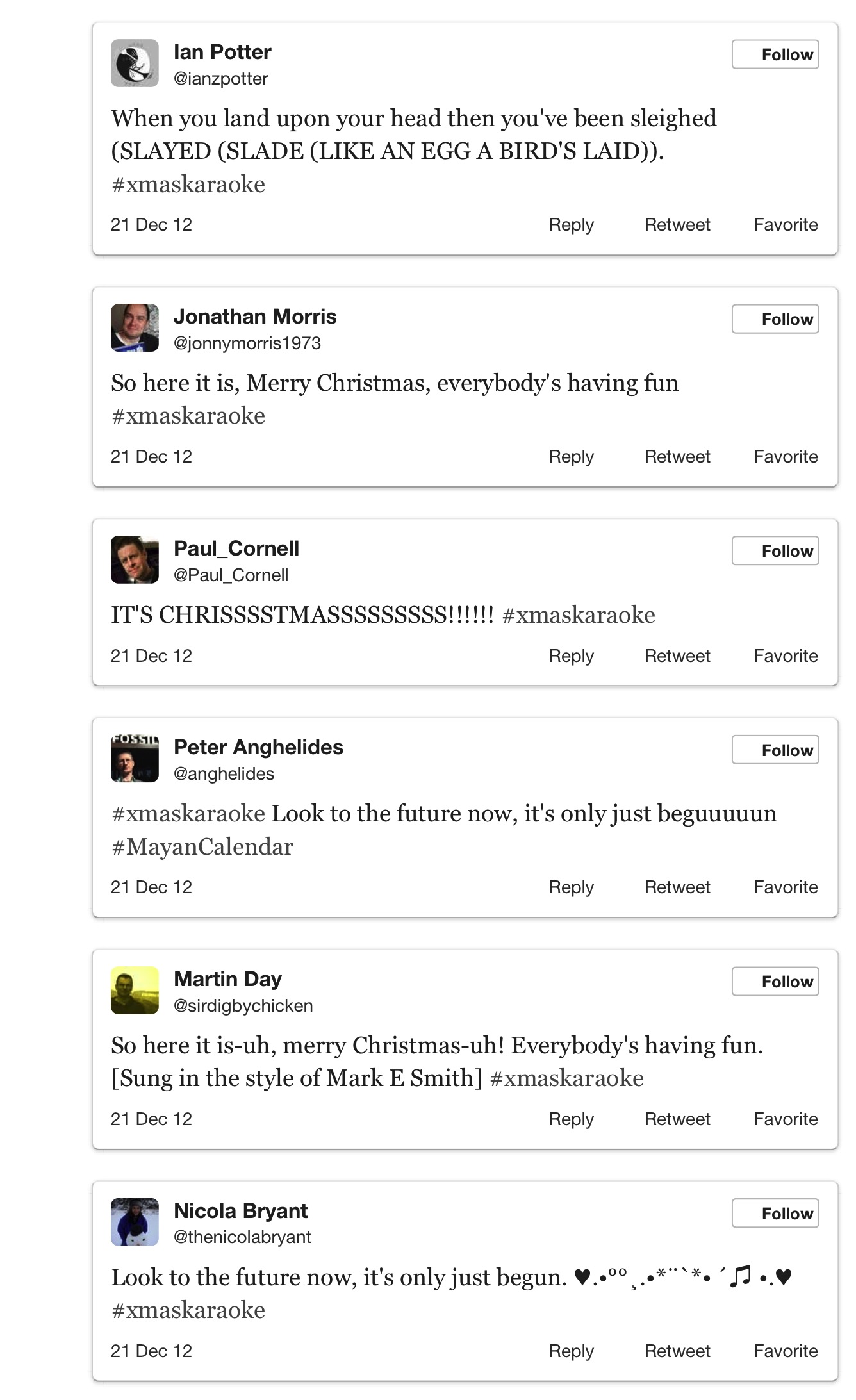Click Jonathan Morris's profile picture

pos(135,327)
